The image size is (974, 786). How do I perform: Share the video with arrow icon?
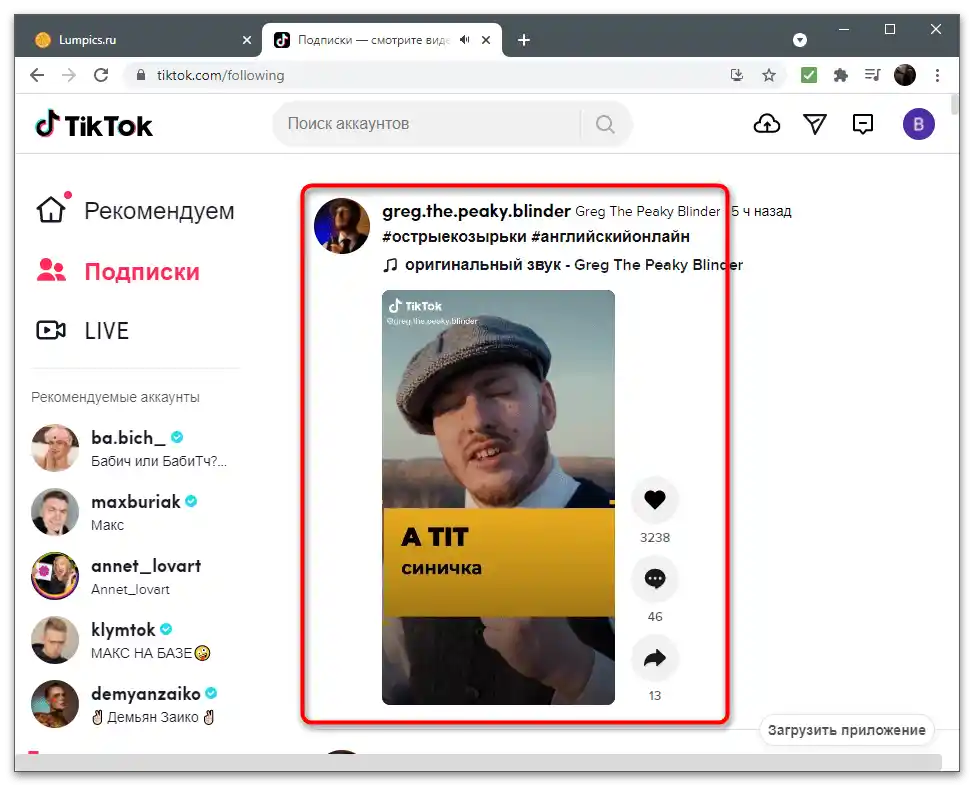point(655,657)
